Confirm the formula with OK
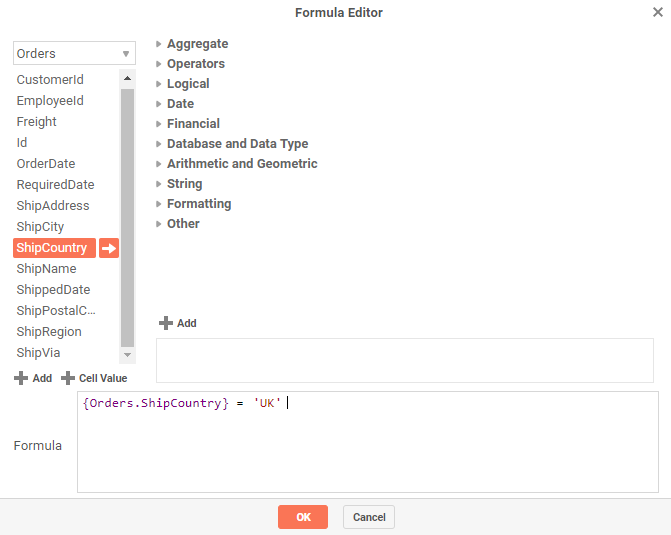Viewport: 671px width, 535px height. (303, 517)
